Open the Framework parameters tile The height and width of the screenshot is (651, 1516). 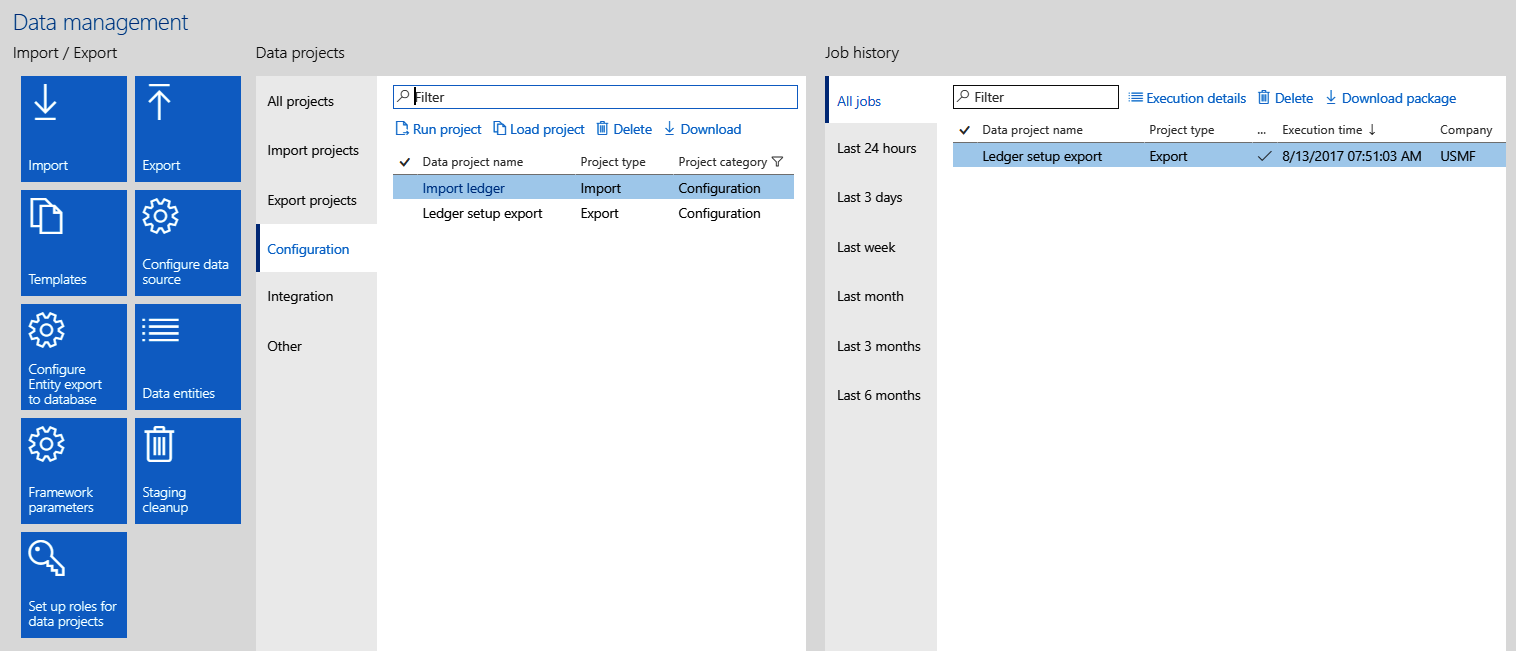(74, 471)
